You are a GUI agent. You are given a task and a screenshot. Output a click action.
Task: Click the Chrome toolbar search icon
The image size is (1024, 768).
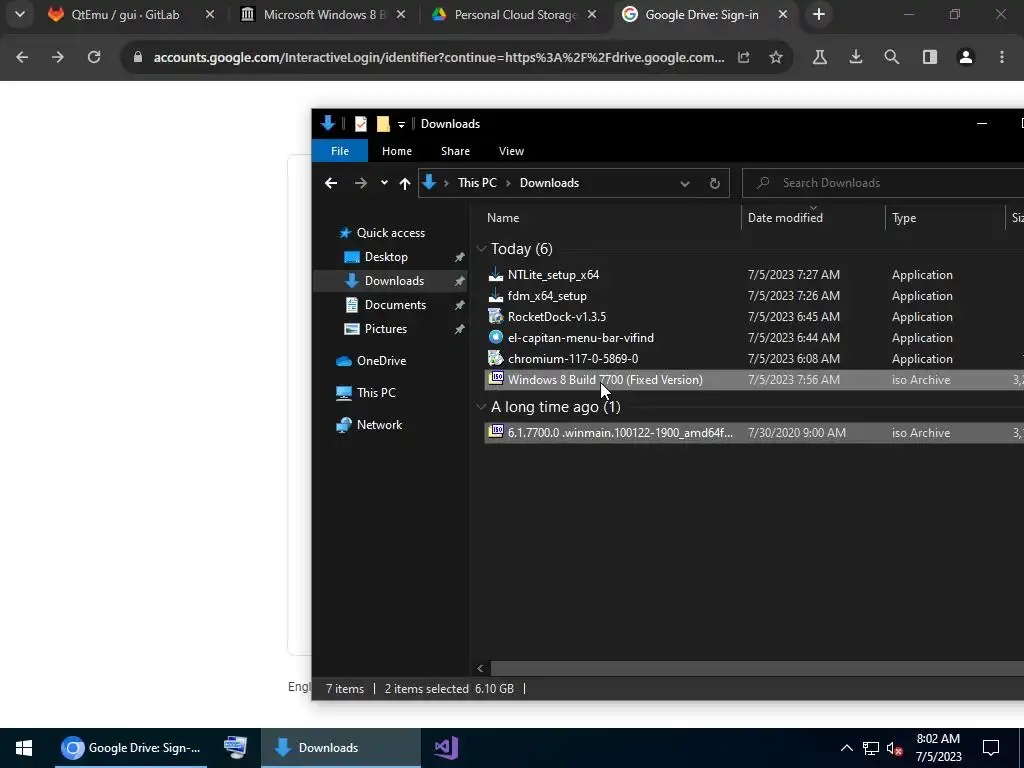[x=891, y=57]
